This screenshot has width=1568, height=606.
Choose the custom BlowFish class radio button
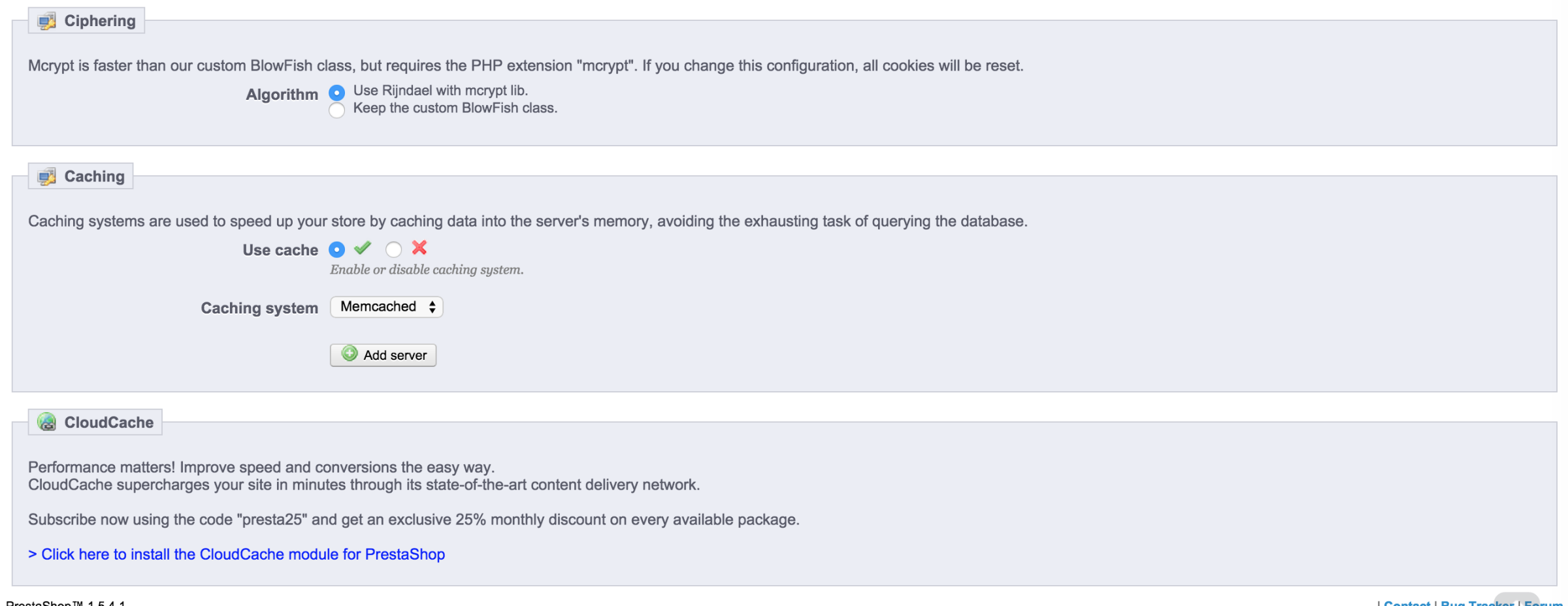pos(336,110)
